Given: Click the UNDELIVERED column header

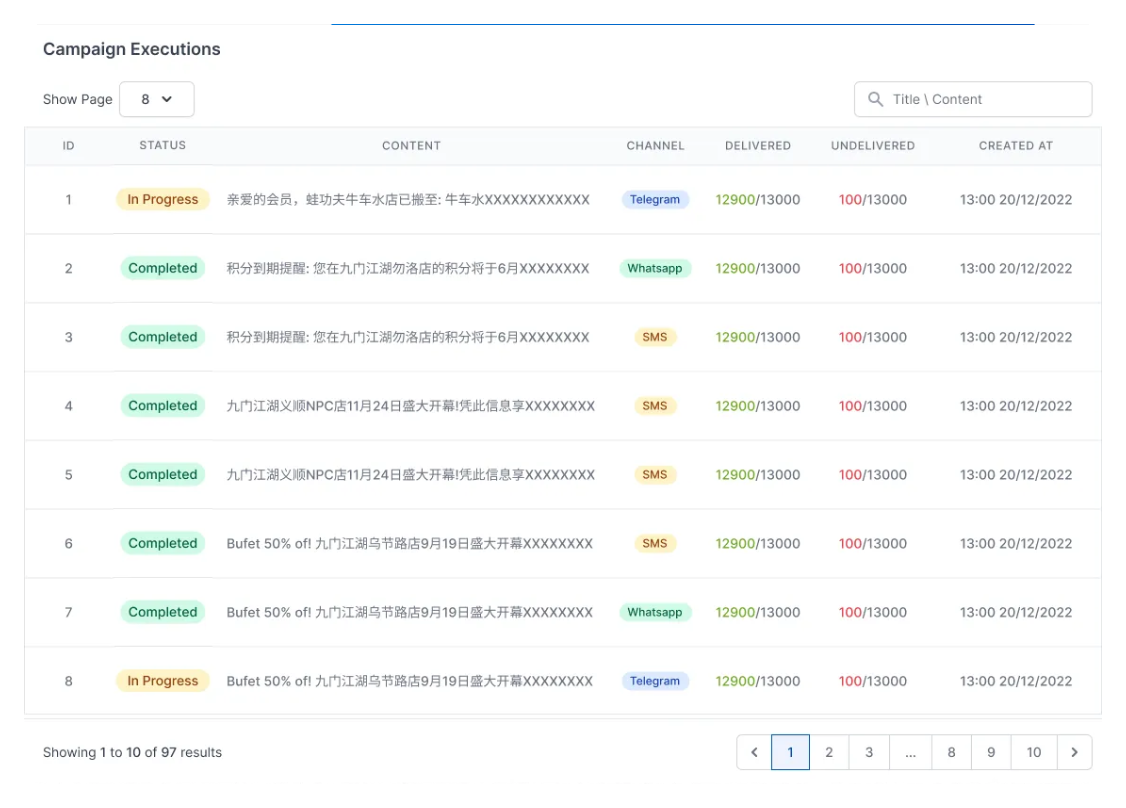Looking at the screenshot, I should [x=873, y=146].
